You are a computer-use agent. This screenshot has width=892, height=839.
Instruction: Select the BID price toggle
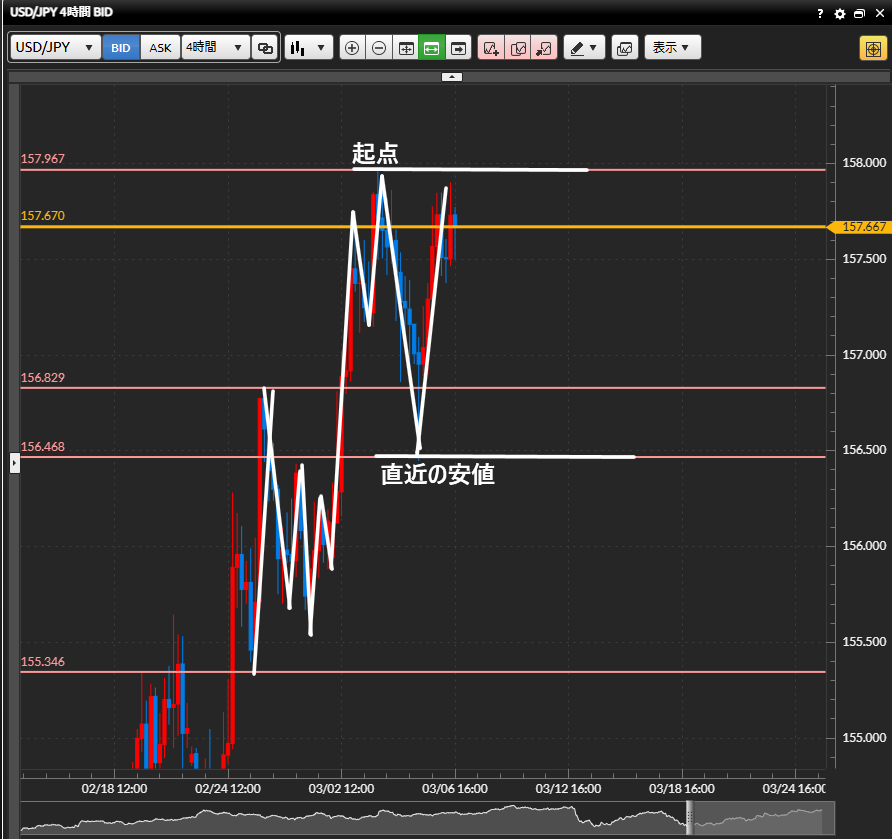tap(121, 47)
